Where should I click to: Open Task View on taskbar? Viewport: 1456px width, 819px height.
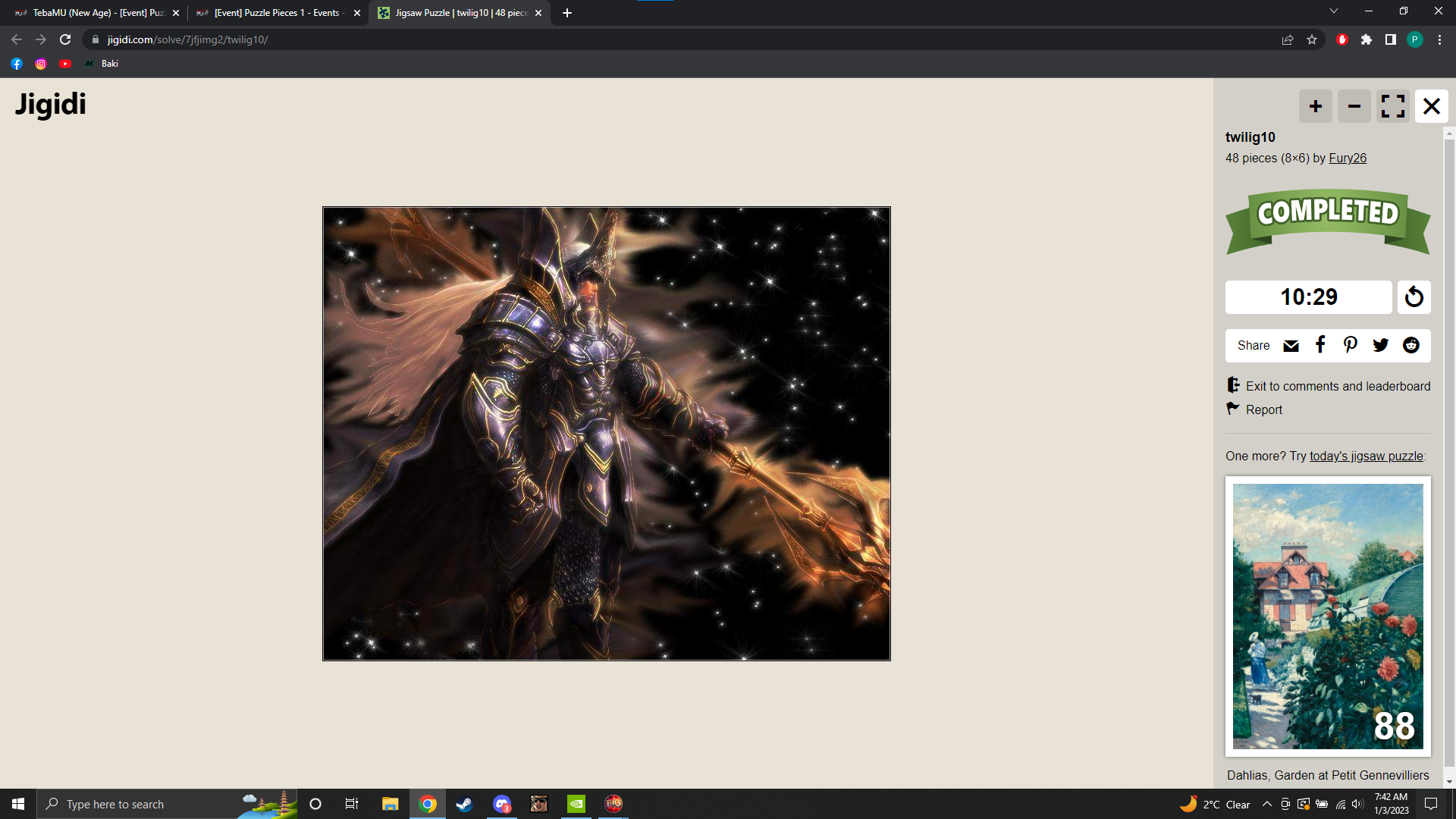pos(352,804)
